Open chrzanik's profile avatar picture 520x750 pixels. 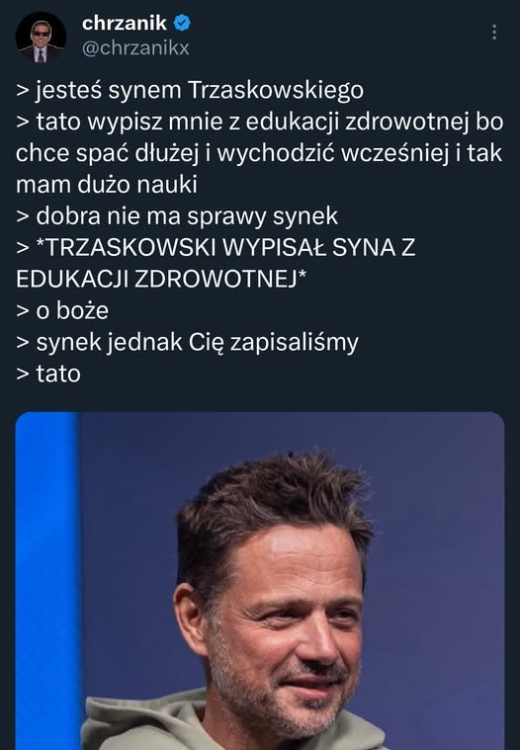tap(40, 37)
